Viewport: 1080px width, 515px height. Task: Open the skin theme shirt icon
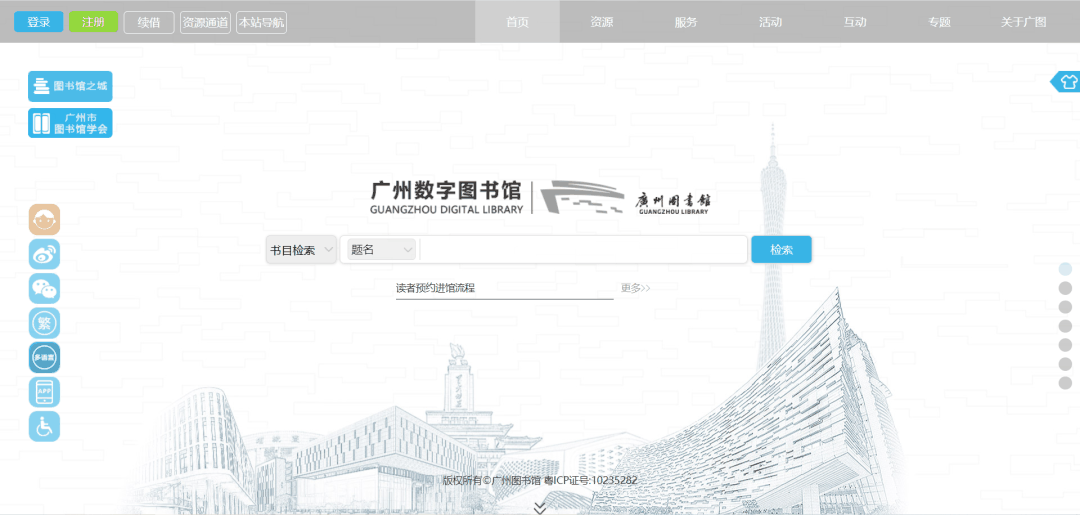1067,82
